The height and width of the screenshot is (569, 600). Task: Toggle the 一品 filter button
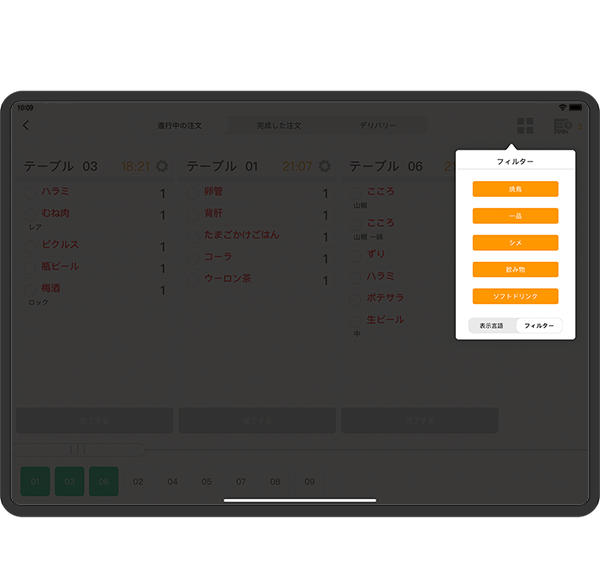point(515,216)
